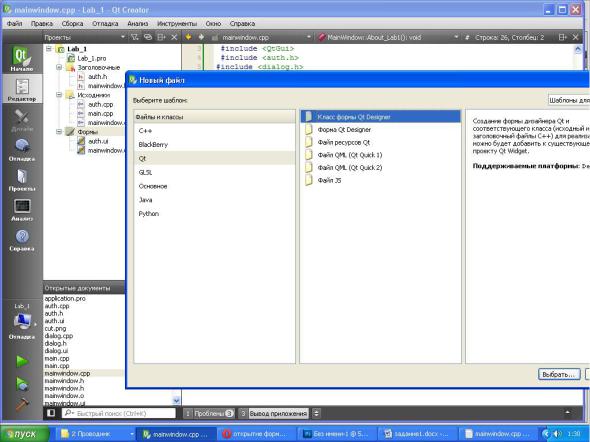Split the Projects side panel
Image resolution: width=590 pixels, height=442 pixels.
click(x=161, y=37)
